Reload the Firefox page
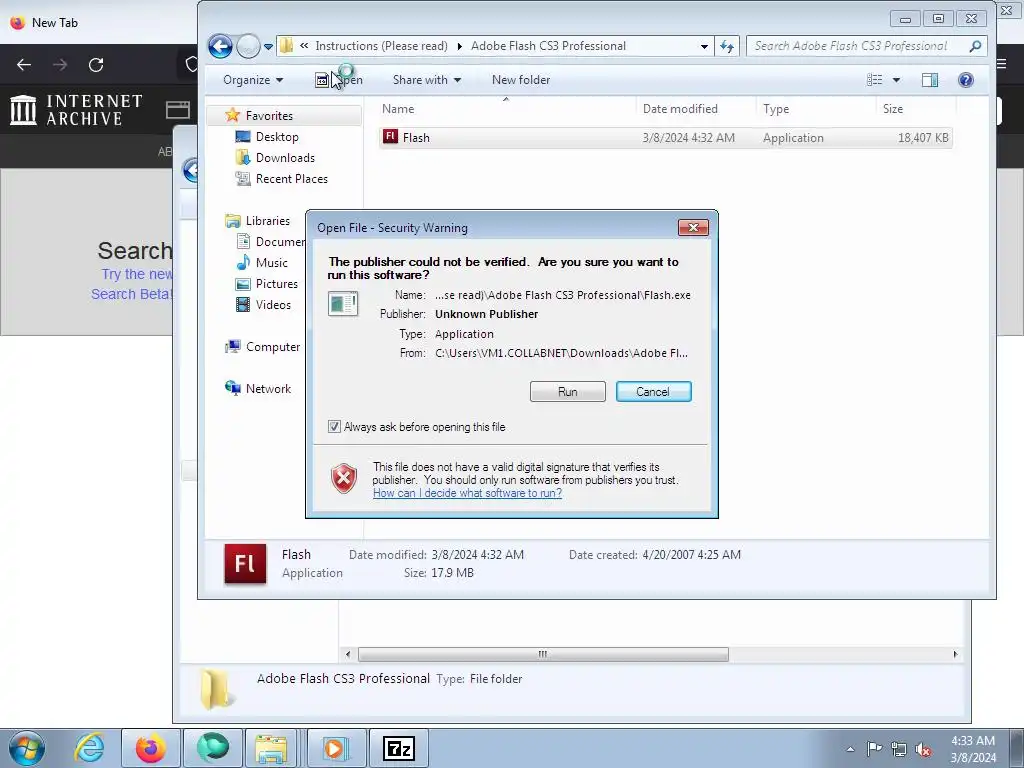Image resolution: width=1024 pixels, height=768 pixels. pyautogui.click(x=96, y=65)
